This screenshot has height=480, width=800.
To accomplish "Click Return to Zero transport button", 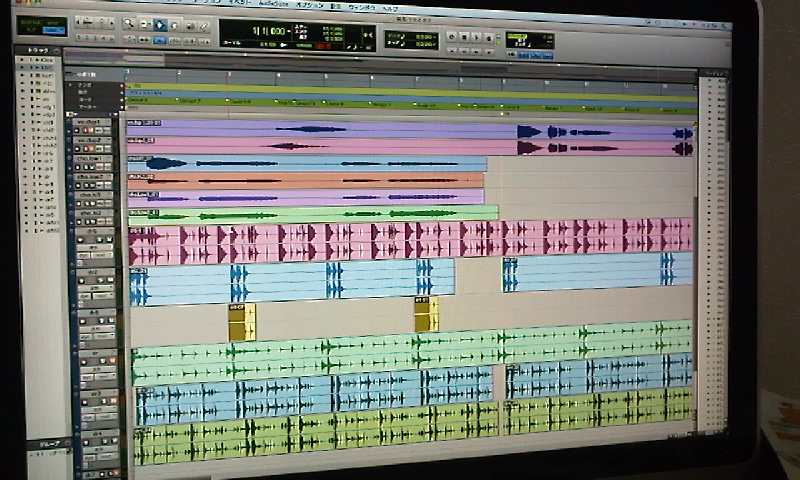I will click(x=452, y=51).
